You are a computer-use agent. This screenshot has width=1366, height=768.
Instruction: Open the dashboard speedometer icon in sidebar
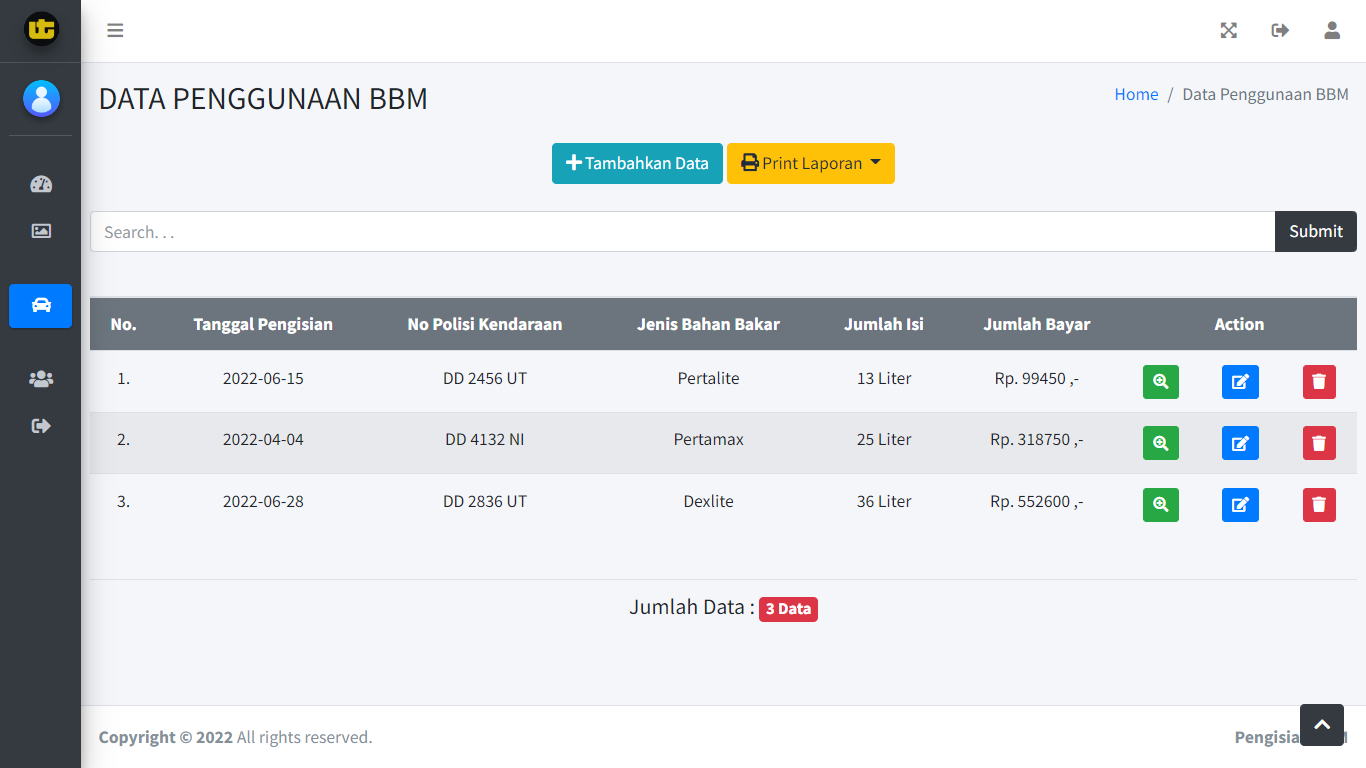coord(40,184)
